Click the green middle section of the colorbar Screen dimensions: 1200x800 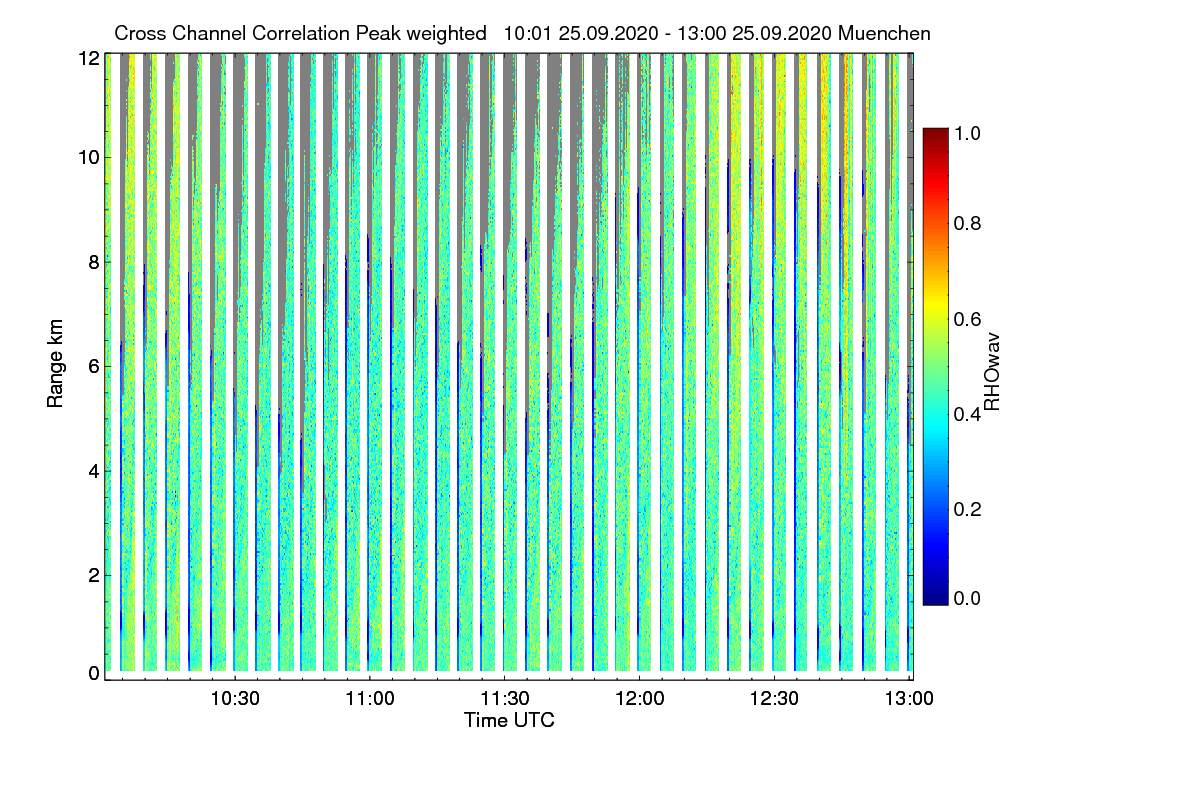pyautogui.click(x=934, y=366)
